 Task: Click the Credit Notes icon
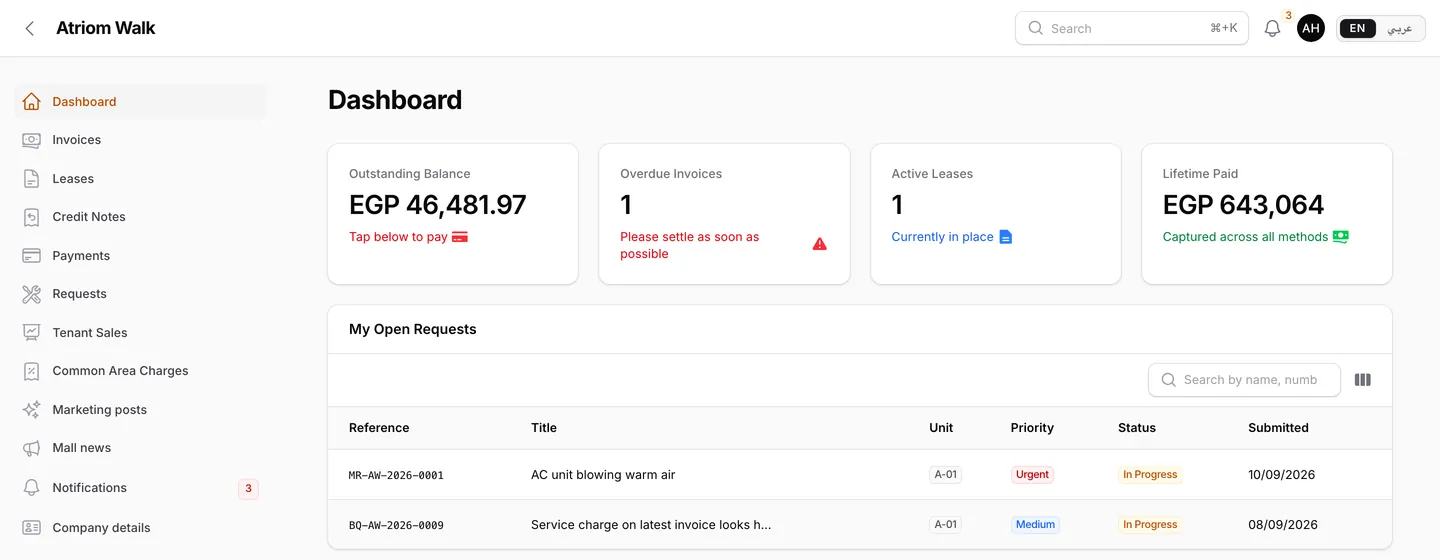coord(32,217)
